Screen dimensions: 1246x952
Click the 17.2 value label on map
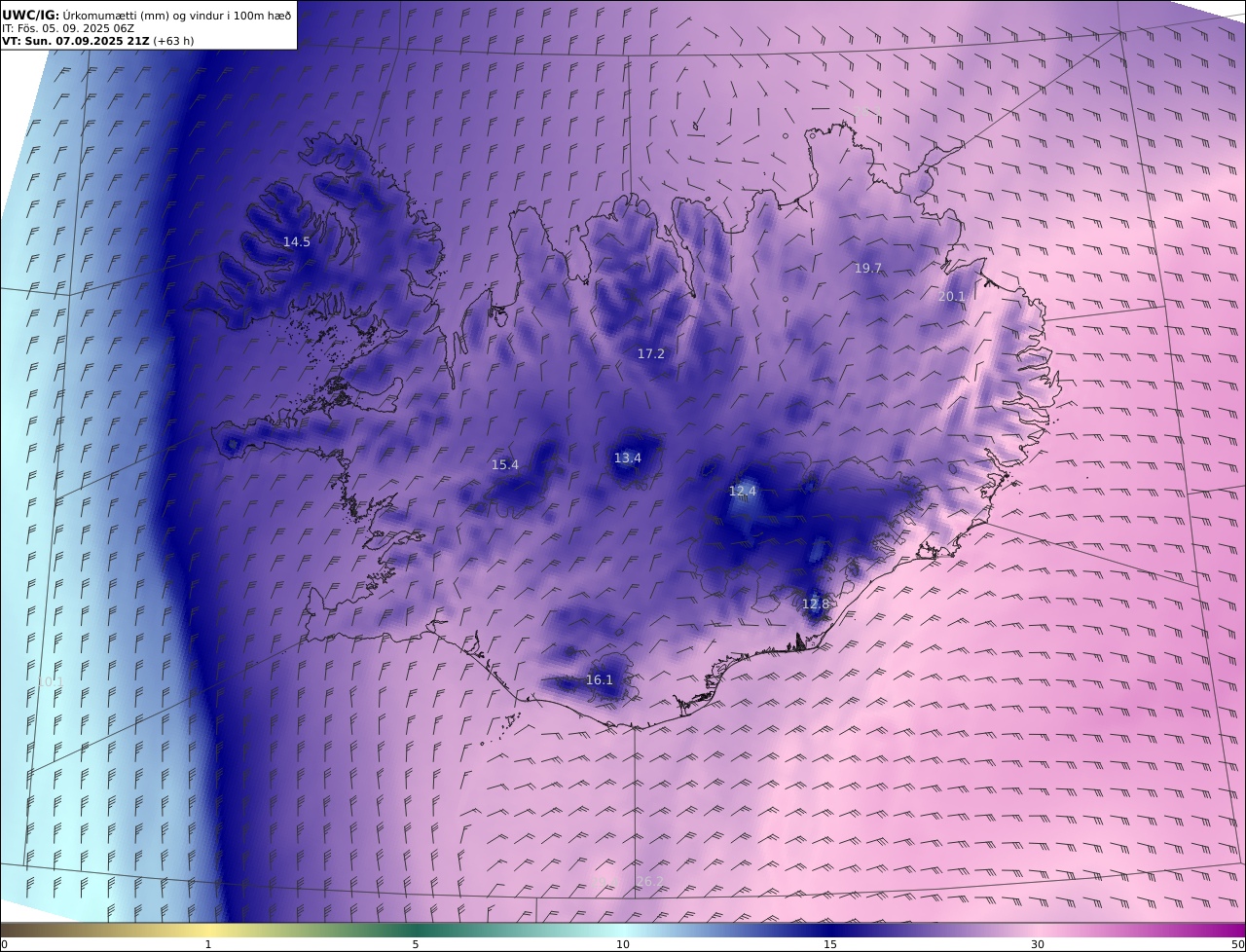pyautogui.click(x=651, y=354)
